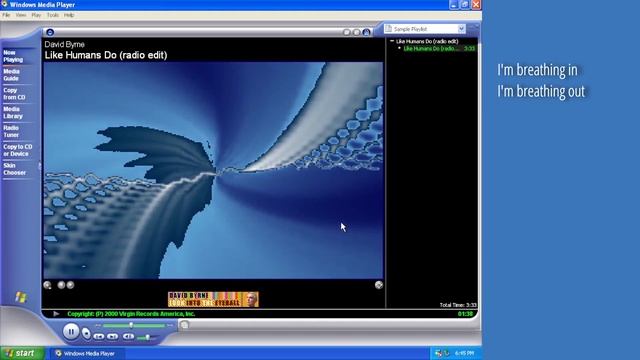The width and height of the screenshot is (640, 360).
Task: Select the green Like Humans Do track
Action: [439, 49]
